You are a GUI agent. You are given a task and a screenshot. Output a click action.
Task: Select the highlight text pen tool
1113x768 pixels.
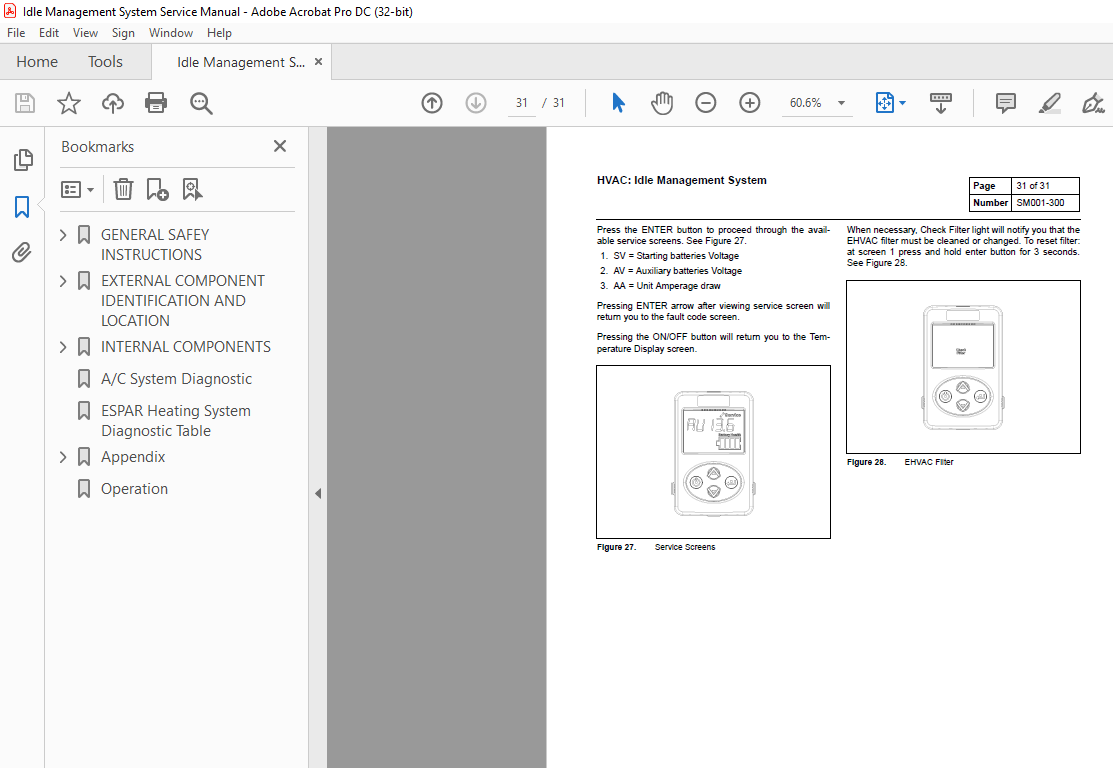pyautogui.click(x=1049, y=103)
